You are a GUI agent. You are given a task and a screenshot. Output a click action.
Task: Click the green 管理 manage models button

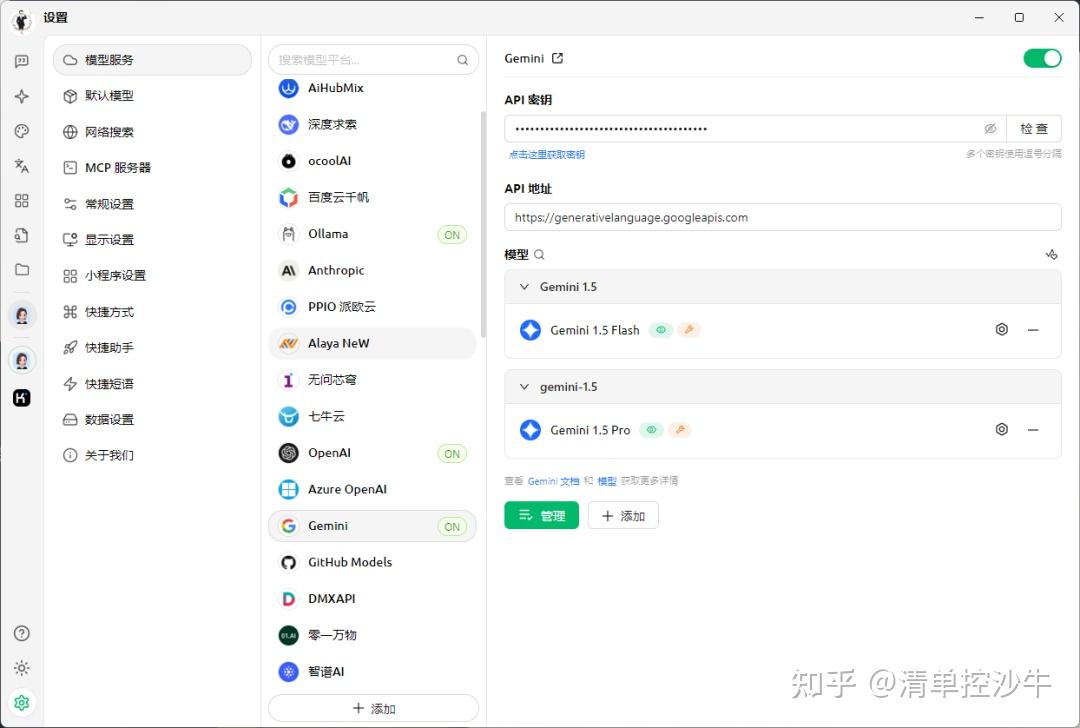[x=541, y=515]
